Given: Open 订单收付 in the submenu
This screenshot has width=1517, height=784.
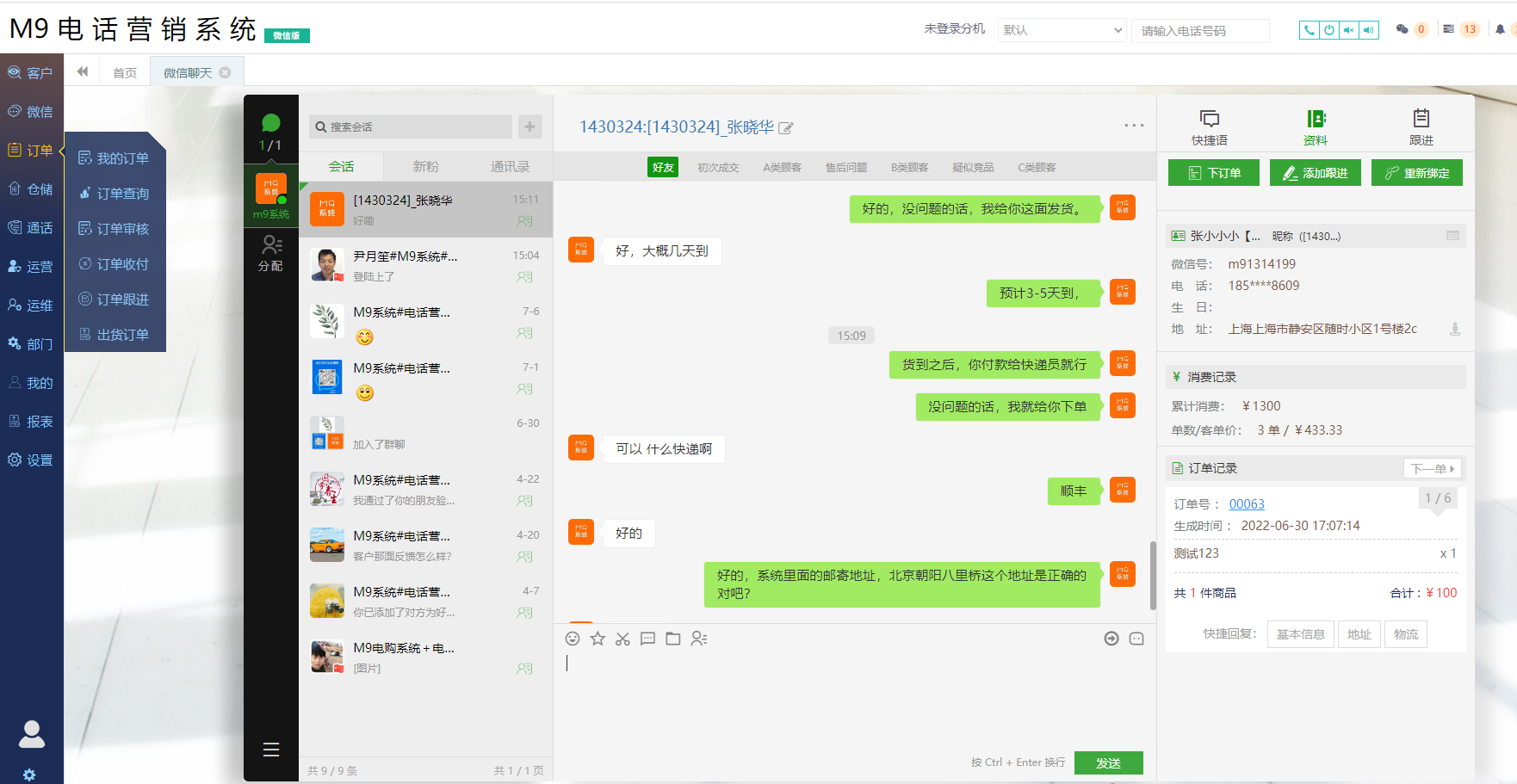Looking at the screenshot, I should [x=115, y=264].
